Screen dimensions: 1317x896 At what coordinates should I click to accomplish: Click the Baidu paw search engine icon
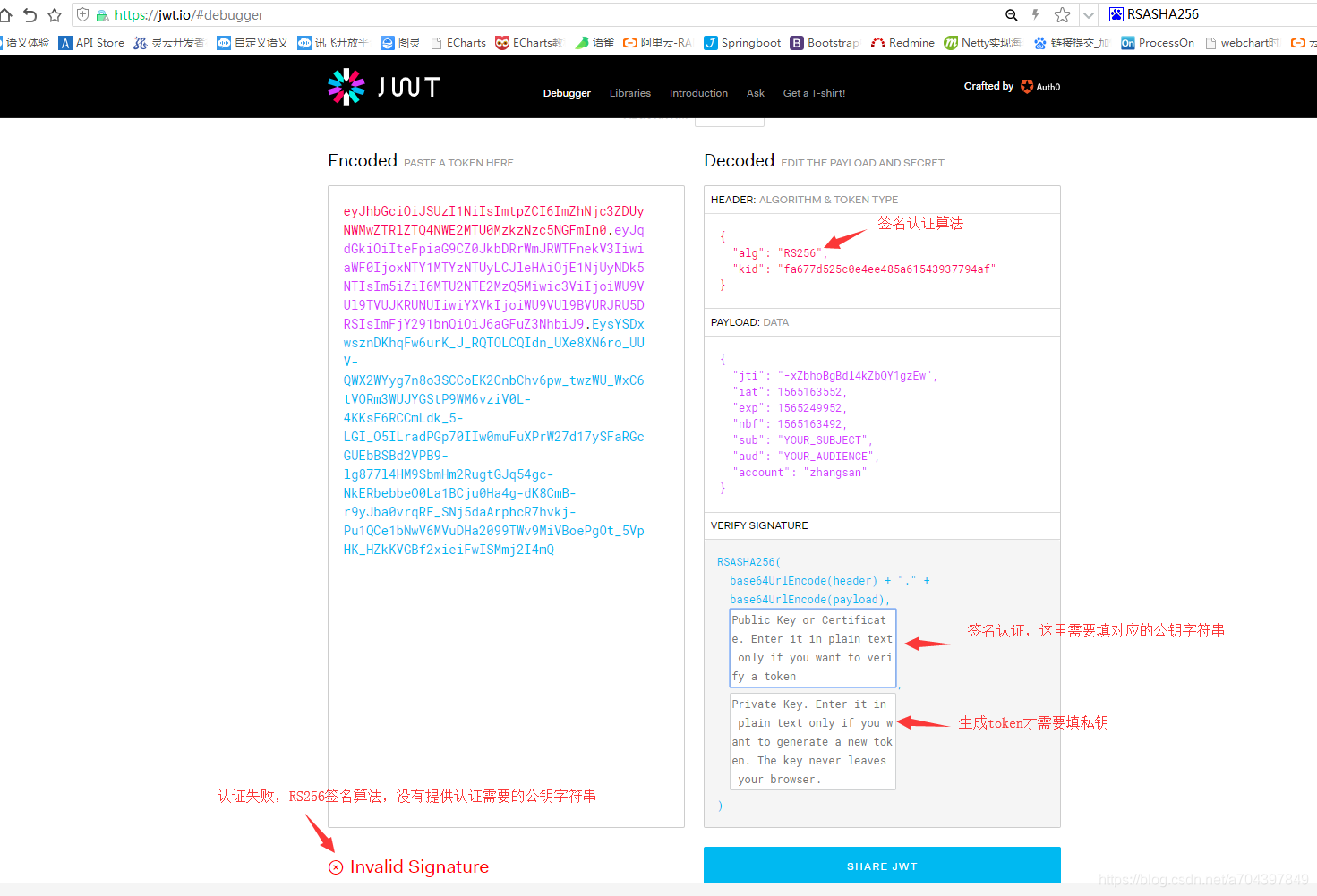click(x=1116, y=14)
